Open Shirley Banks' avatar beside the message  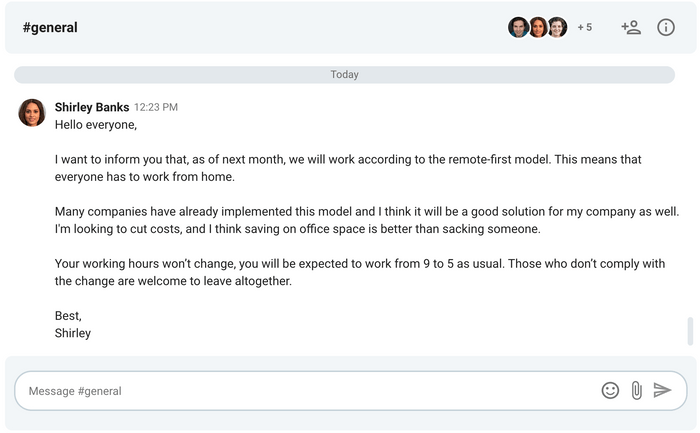[x=32, y=113]
